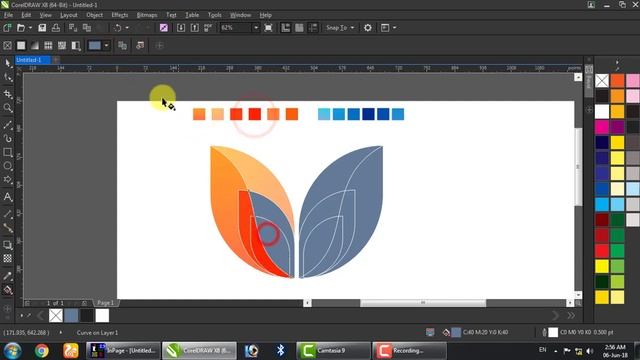Select the Crop tool
Screen dimensions: 640x360
pyautogui.click(x=7, y=94)
